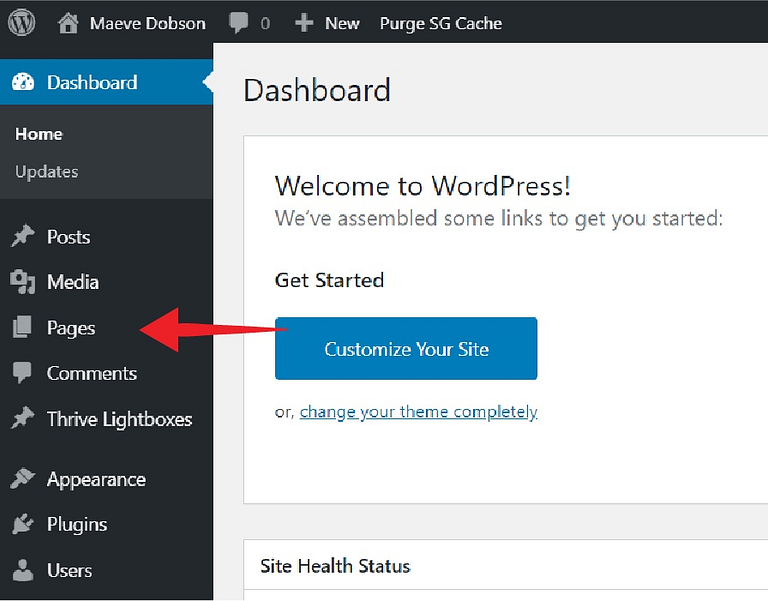
Task: Click Customize Your Site button
Action: (406, 348)
